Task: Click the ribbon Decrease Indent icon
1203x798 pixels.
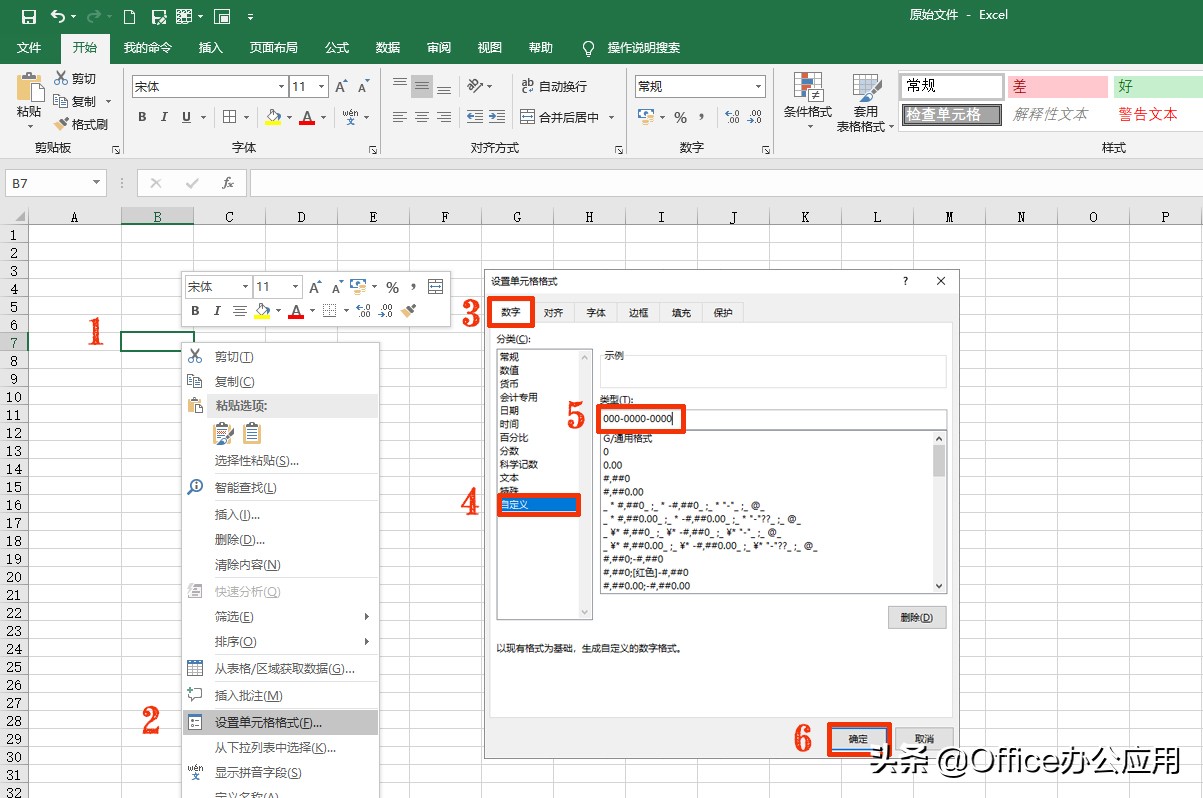Action: [x=474, y=117]
